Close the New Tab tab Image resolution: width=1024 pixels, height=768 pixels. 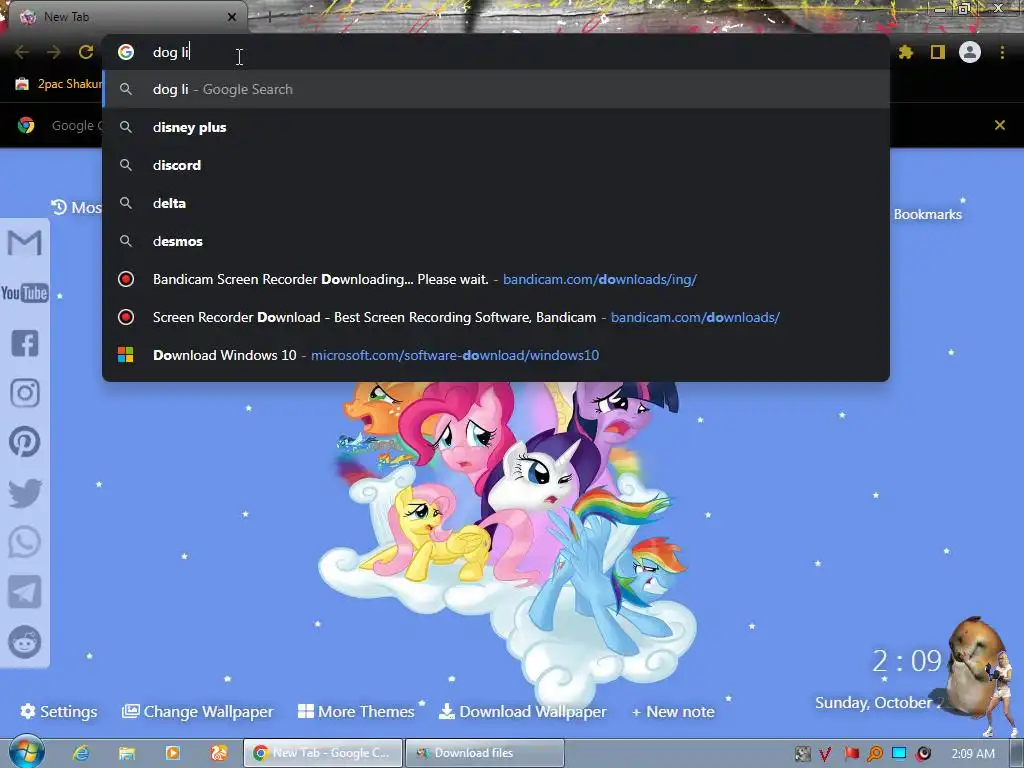pos(232,17)
